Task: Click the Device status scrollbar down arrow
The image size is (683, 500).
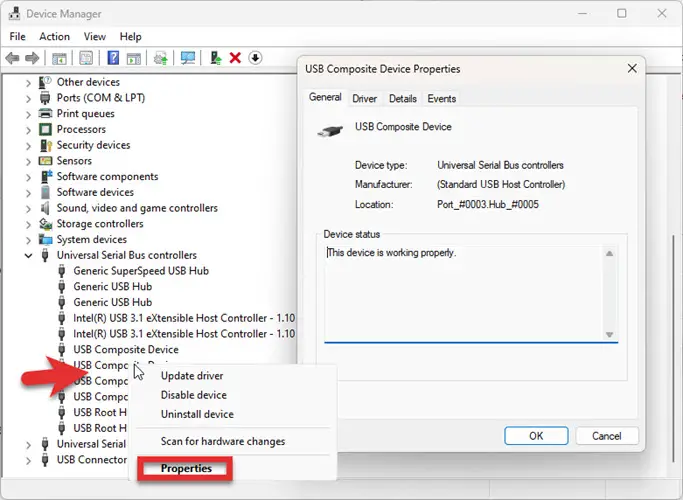Action: 609,334
